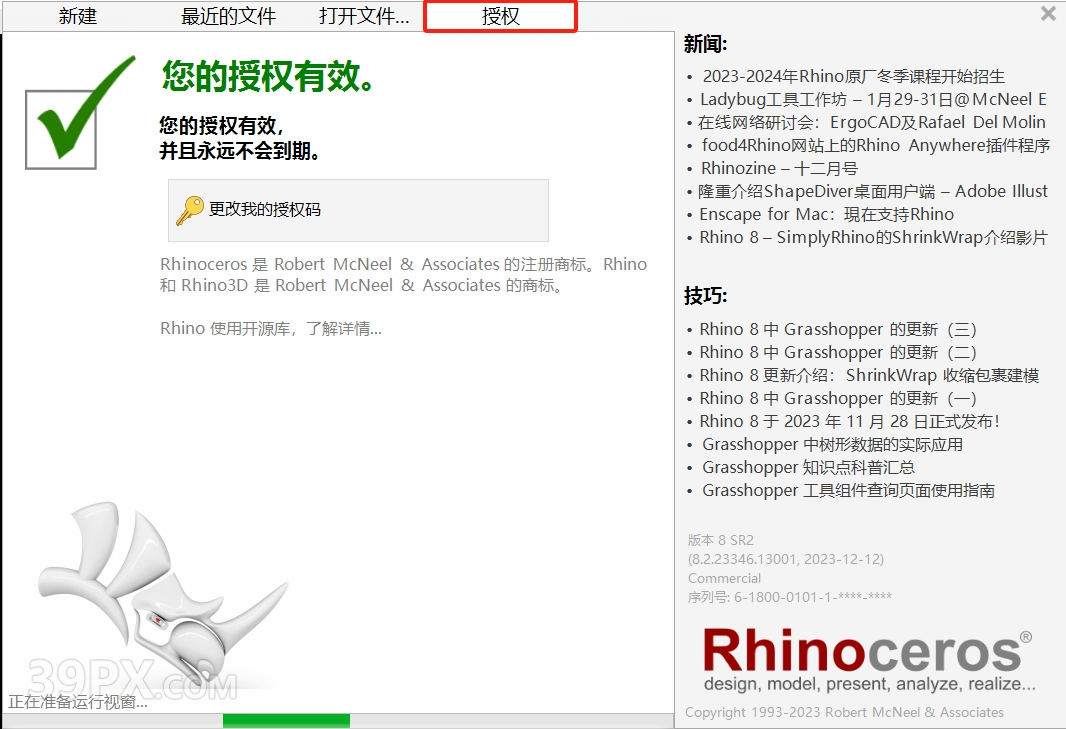Screen dimensions: 1066x729
Task: Click the design, model, present, analyze, realize... tagline
Action: [x=870, y=684]
